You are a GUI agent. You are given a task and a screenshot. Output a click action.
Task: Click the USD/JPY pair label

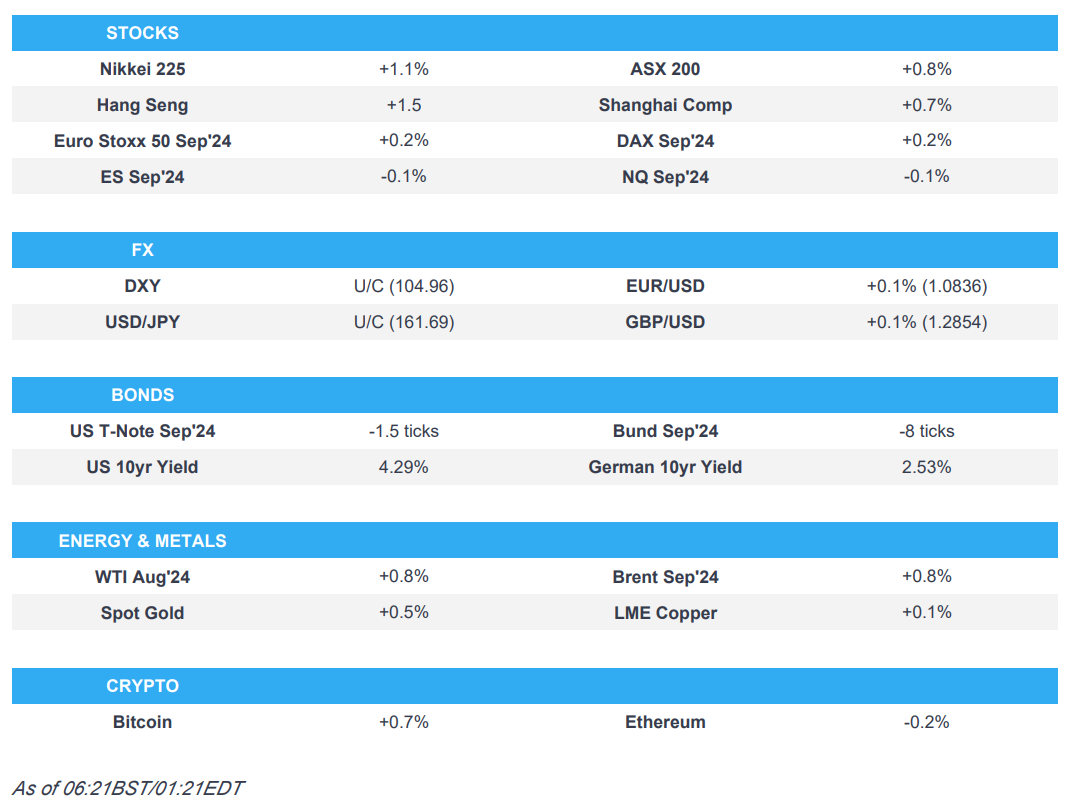pos(142,322)
